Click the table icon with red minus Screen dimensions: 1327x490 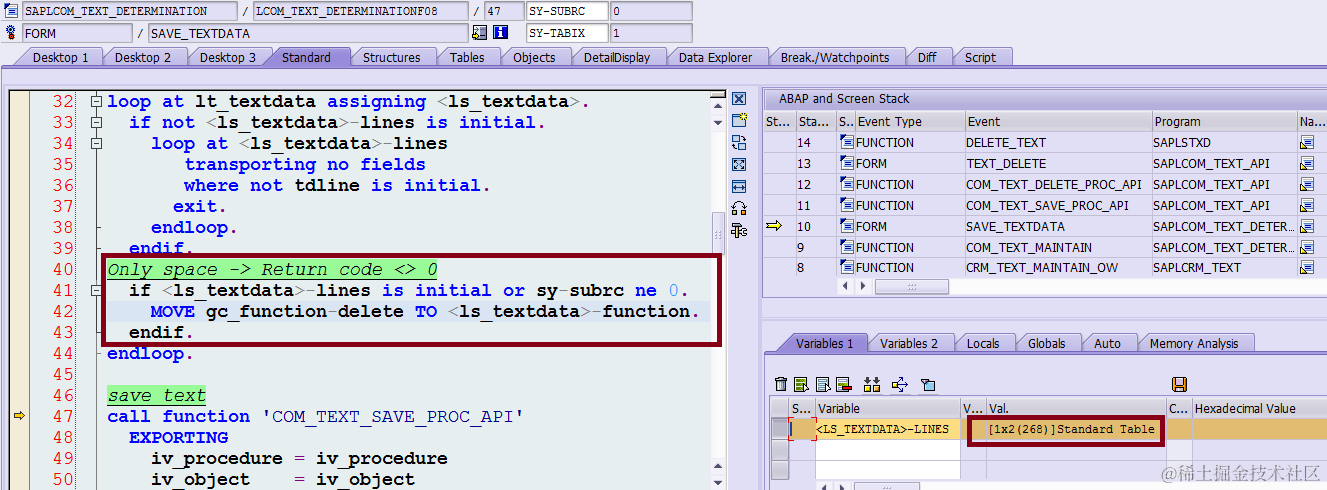843,384
